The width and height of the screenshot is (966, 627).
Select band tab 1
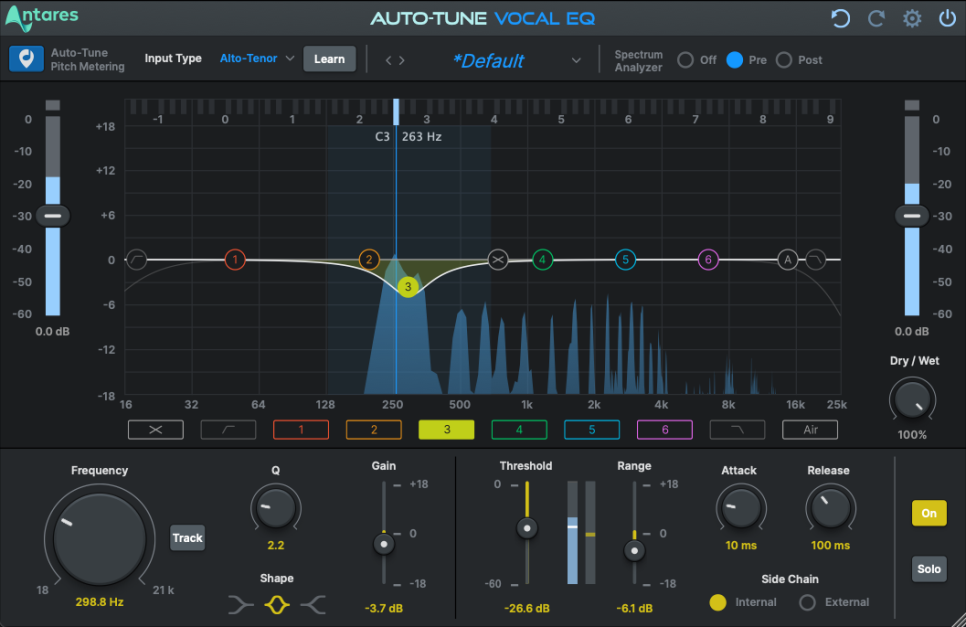(x=301, y=429)
